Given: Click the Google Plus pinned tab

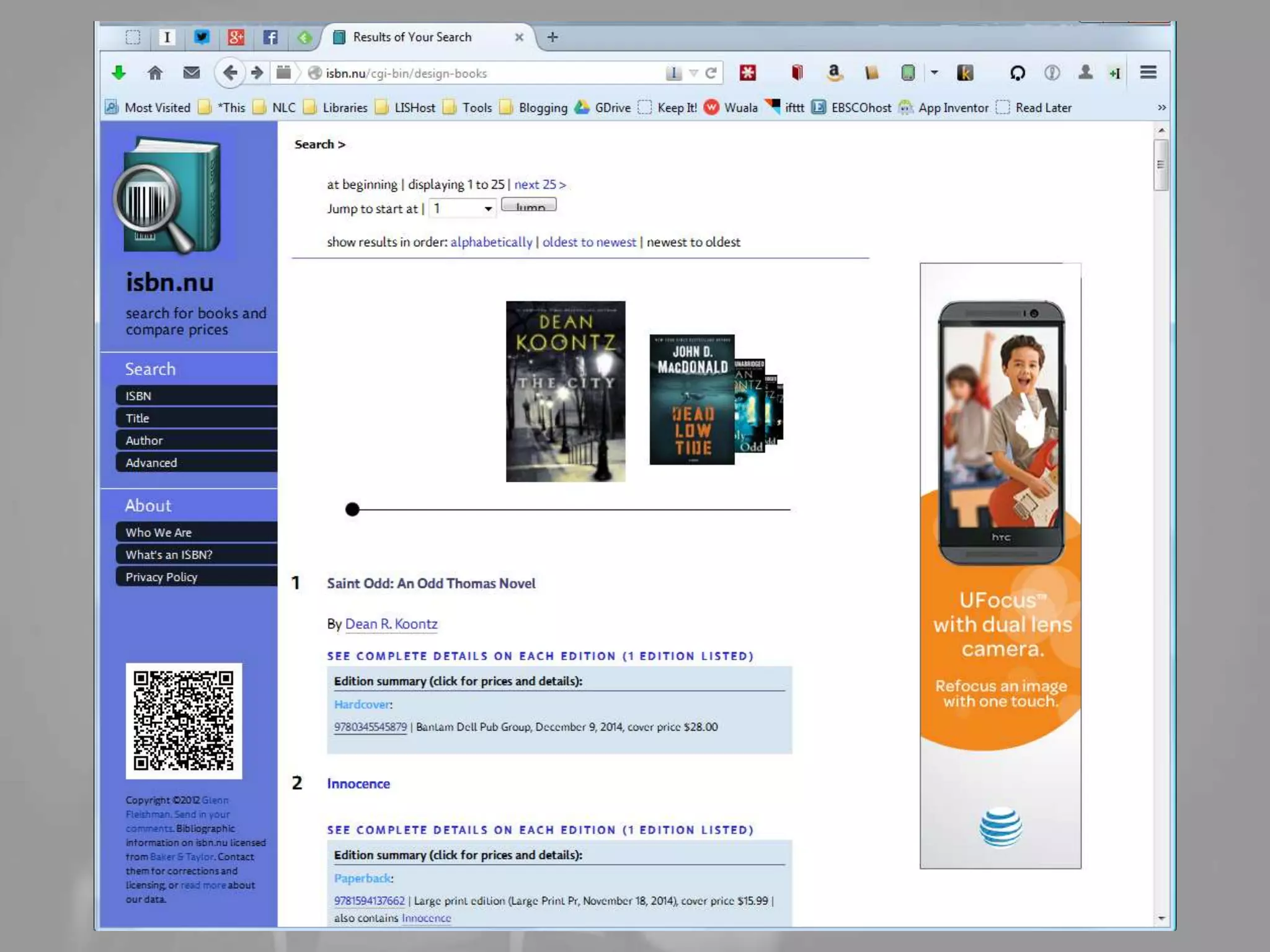Looking at the screenshot, I should (x=236, y=37).
